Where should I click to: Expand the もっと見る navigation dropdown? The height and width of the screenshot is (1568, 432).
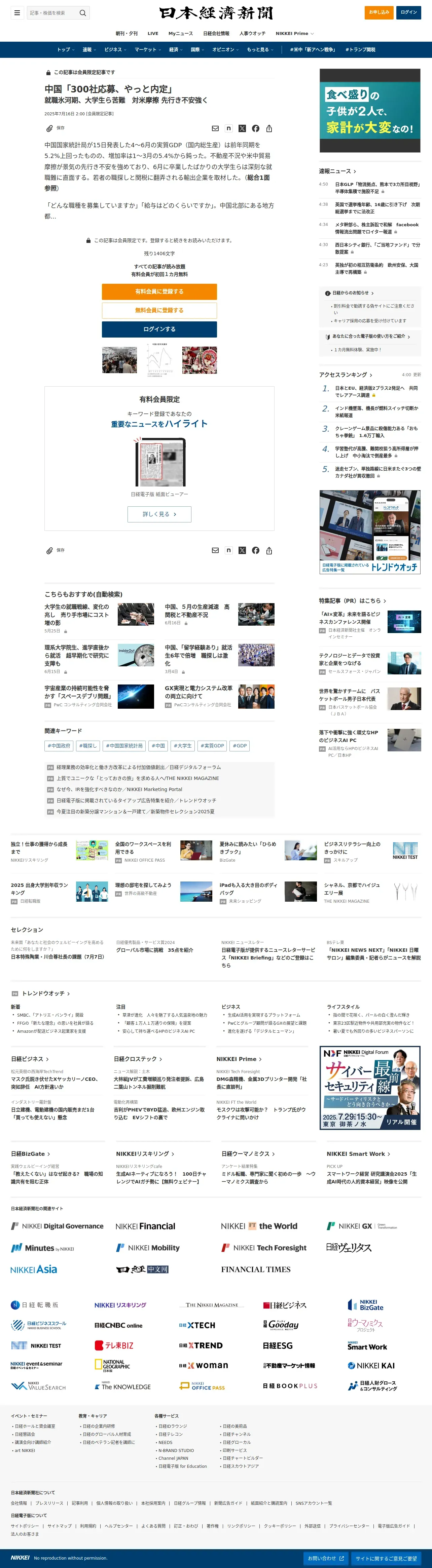pos(260,50)
